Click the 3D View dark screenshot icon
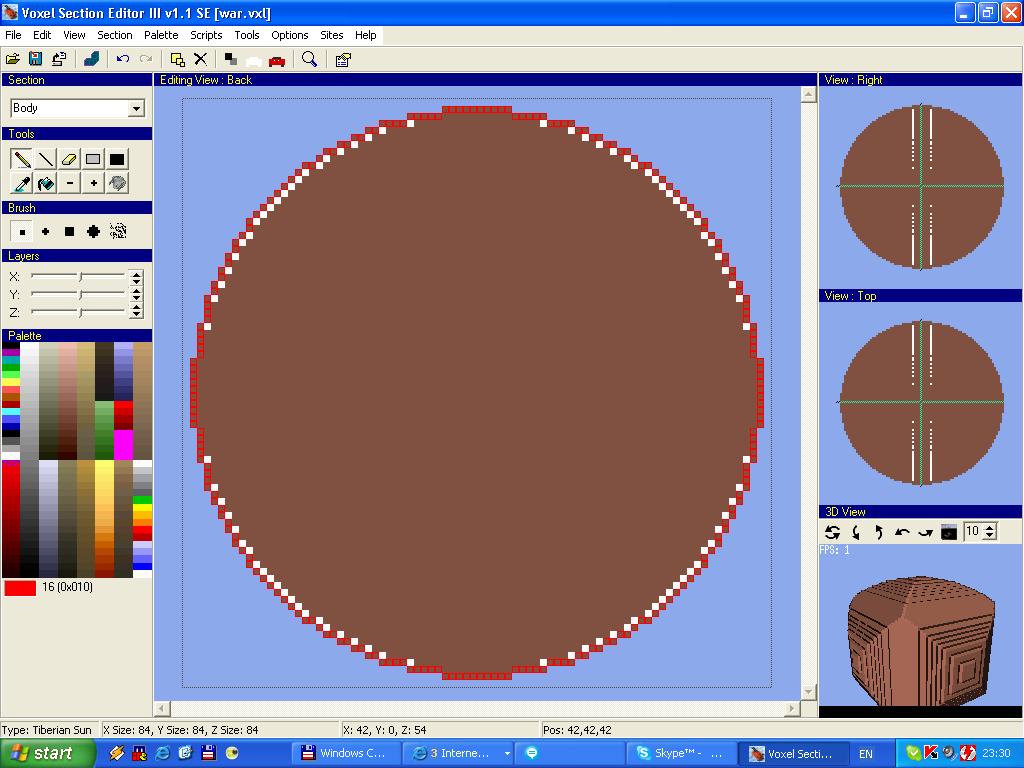1024x768 pixels. pos(949,532)
